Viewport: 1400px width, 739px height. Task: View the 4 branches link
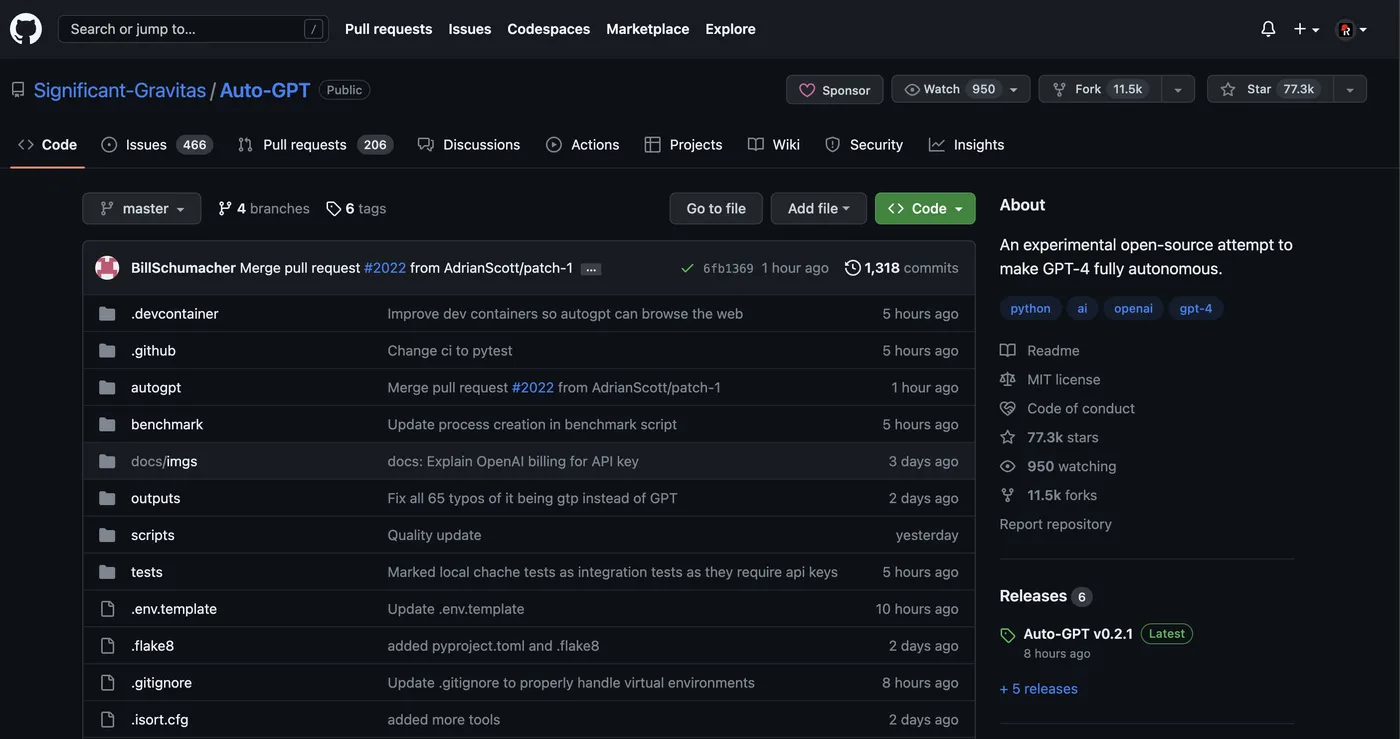tap(264, 208)
